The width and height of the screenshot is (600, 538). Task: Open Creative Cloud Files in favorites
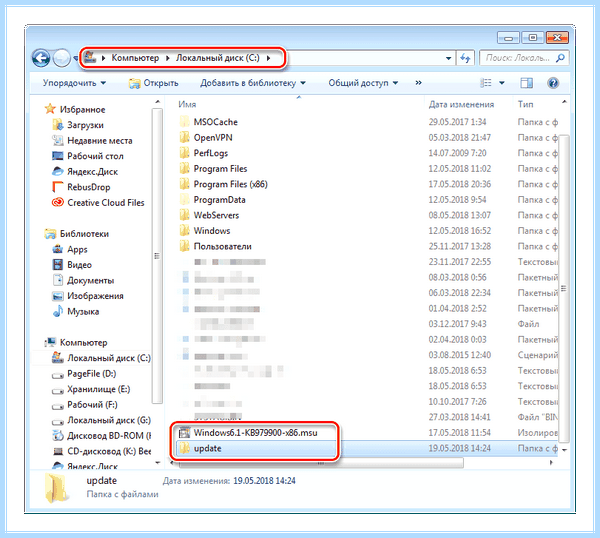click(106, 203)
